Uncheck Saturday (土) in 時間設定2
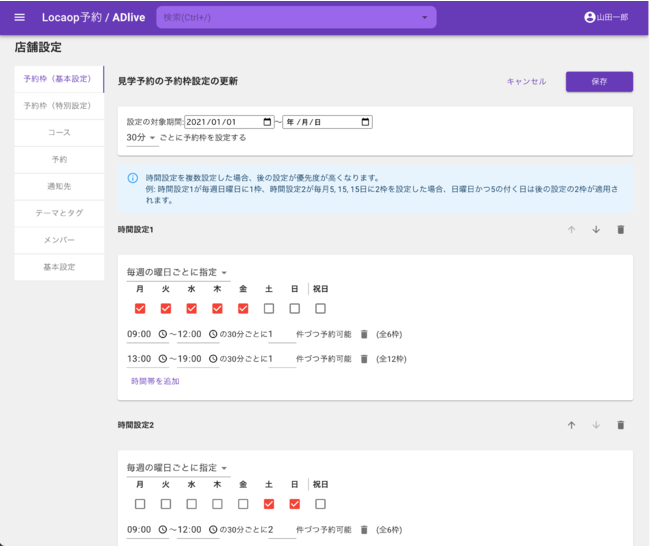Screen dimensions: 650x546 [x=268, y=504]
